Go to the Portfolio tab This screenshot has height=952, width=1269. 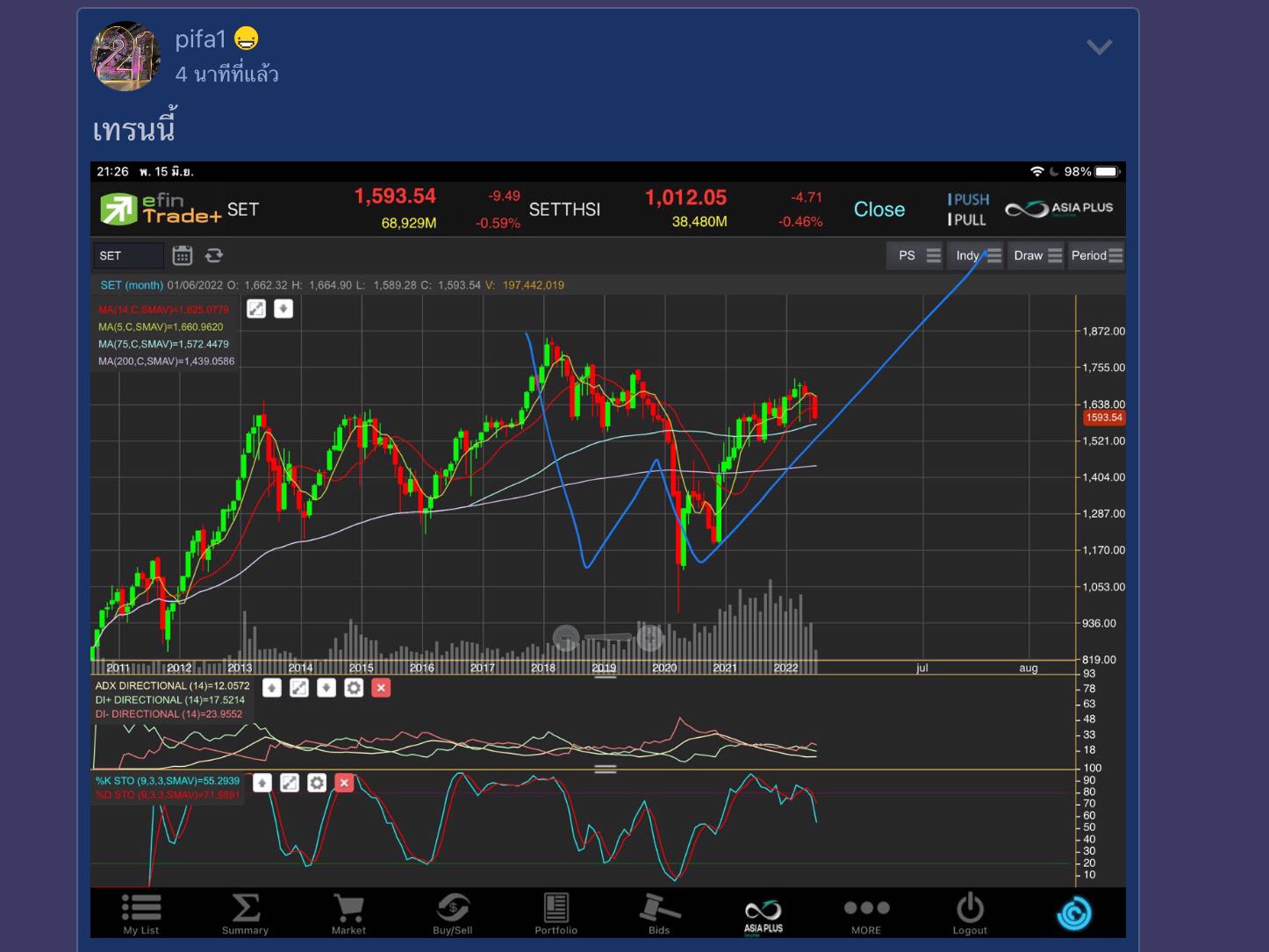pos(556,913)
